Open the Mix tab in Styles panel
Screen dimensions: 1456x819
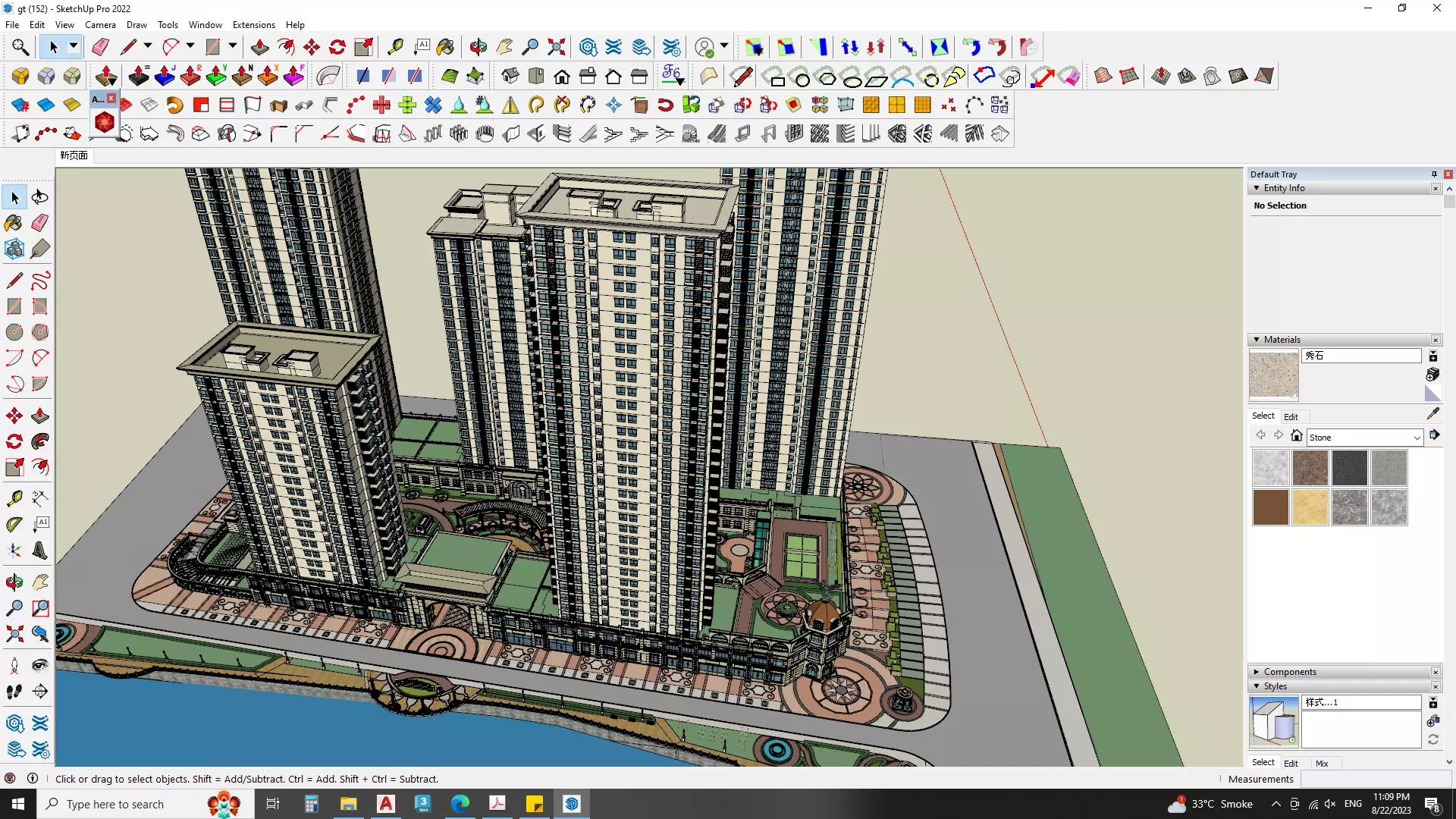coord(1322,764)
